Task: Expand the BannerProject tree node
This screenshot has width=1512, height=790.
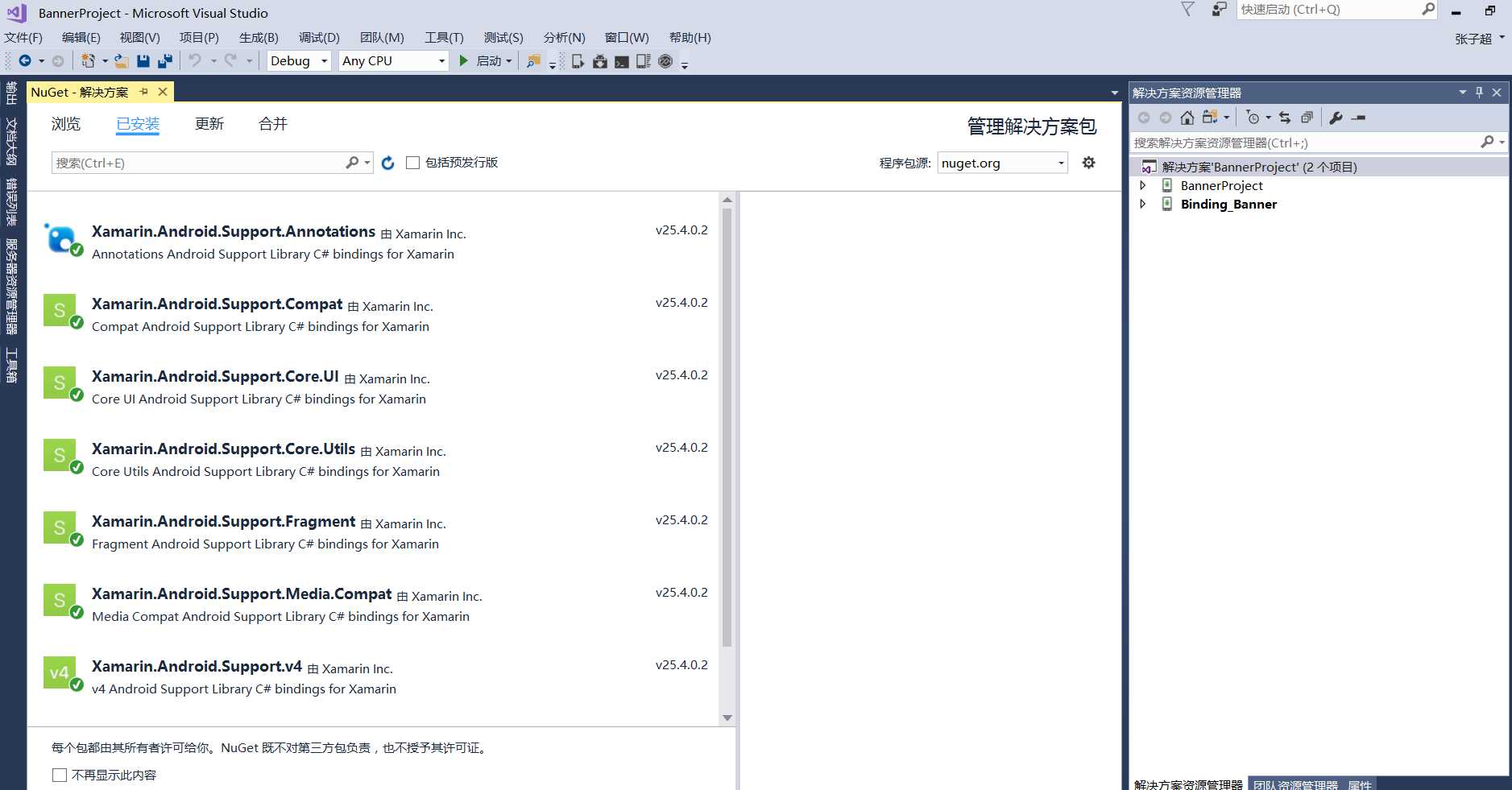Action: tap(1142, 185)
